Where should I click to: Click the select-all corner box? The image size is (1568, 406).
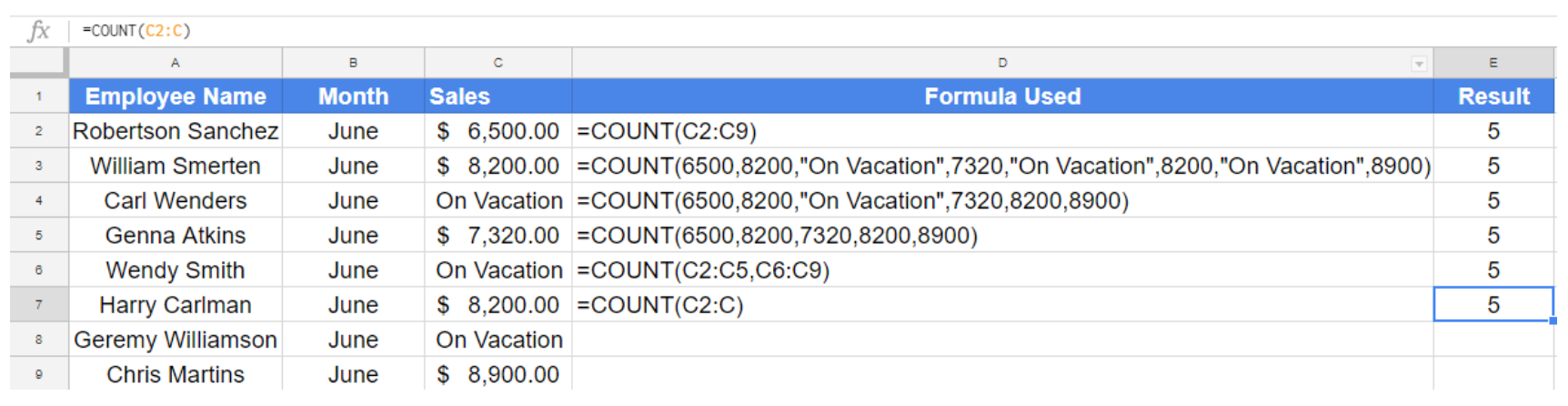point(38,63)
